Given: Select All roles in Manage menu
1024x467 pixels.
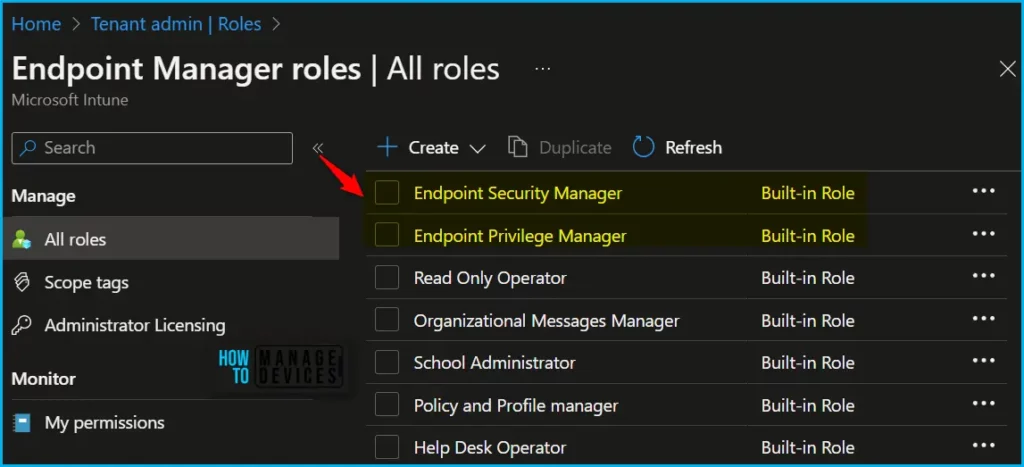Looking at the screenshot, I should [x=171, y=239].
